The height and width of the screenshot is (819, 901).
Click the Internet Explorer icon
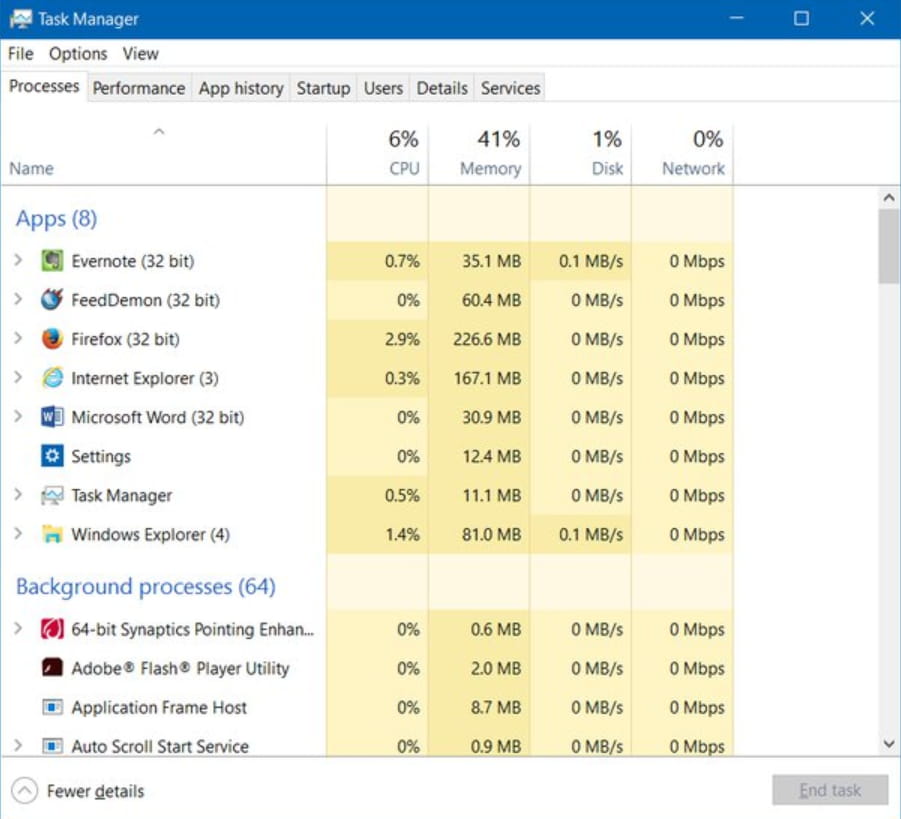click(x=52, y=378)
